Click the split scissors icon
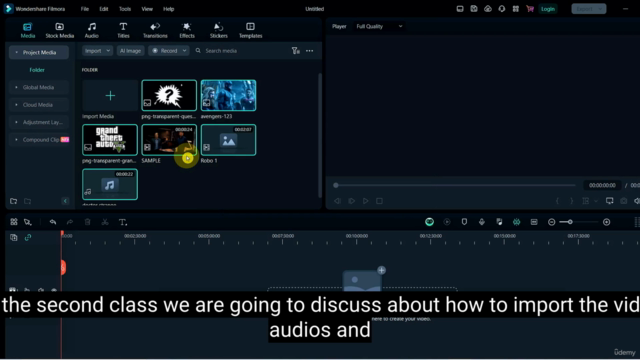 [105, 222]
